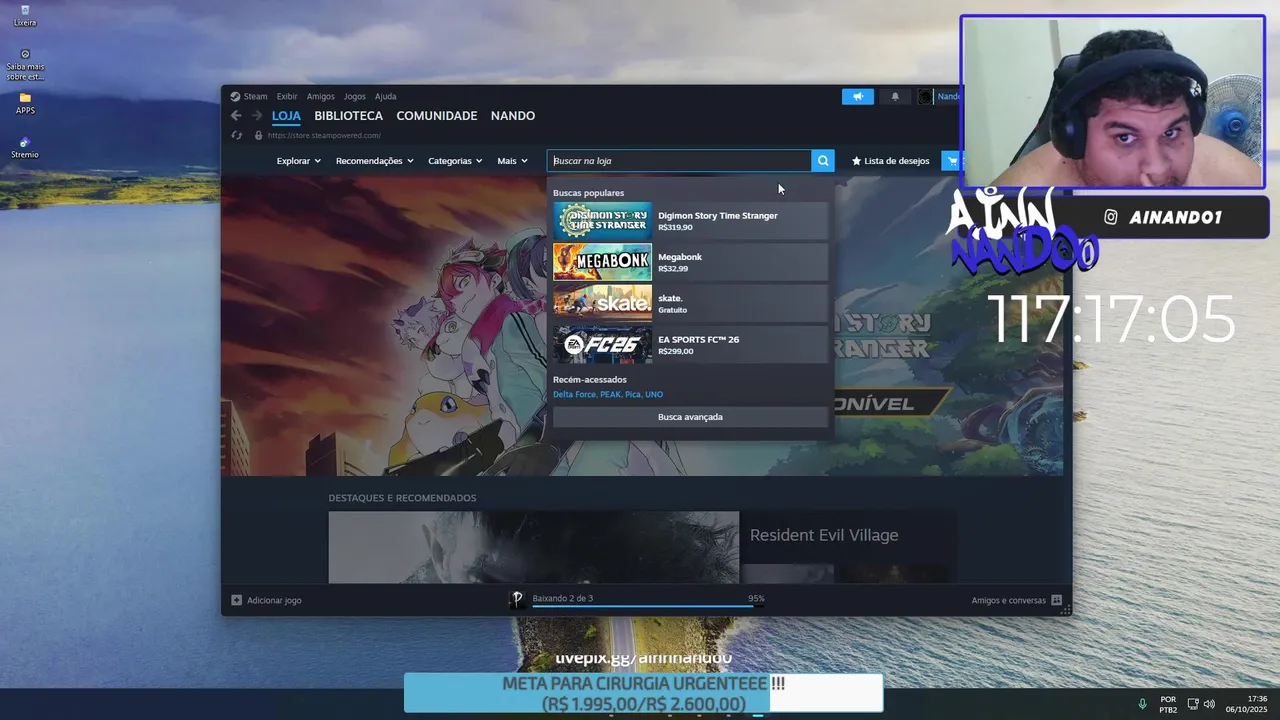Open the recently viewed PEAK link
1280x720 pixels.
click(x=610, y=395)
